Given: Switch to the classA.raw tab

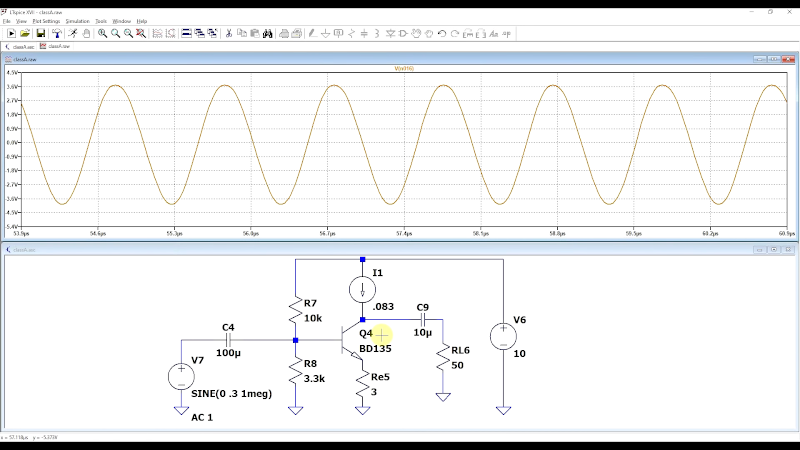Looking at the screenshot, I should coord(58,46).
